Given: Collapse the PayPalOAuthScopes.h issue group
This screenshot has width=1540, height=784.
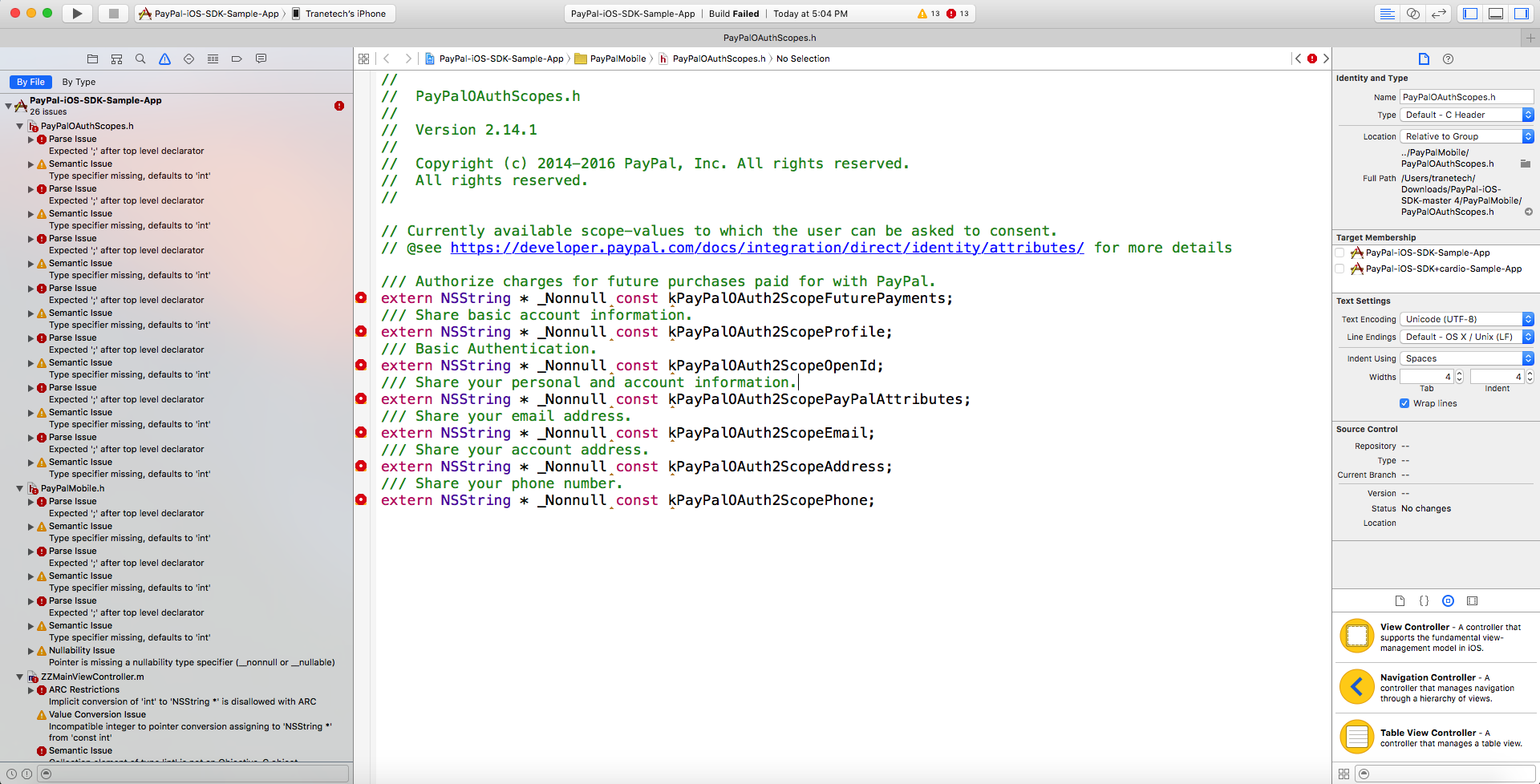Looking at the screenshot, I should click(20, 126).
